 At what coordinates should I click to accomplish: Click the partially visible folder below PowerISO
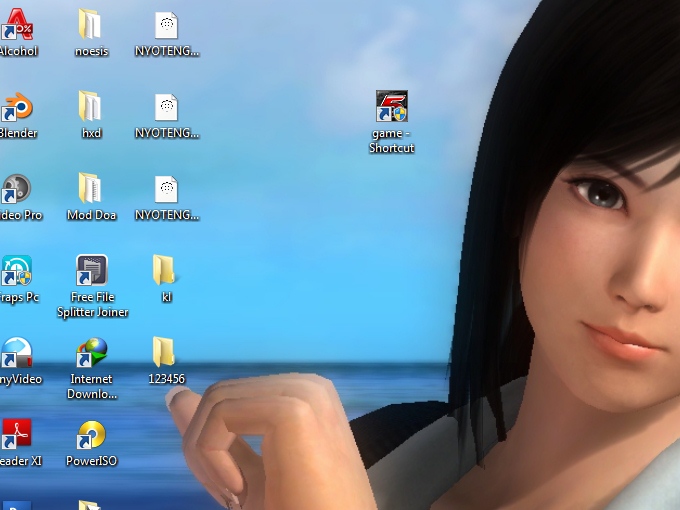tap(91, 505)
